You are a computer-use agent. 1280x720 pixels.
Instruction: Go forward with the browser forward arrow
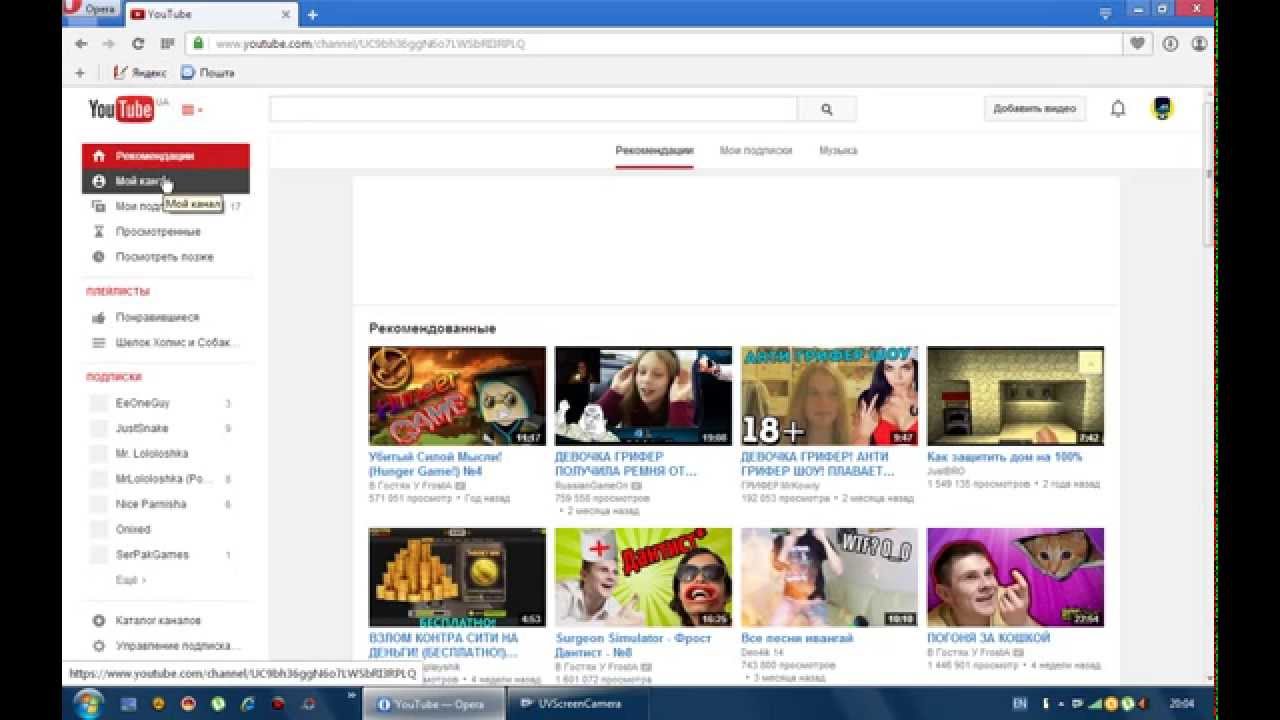pyautogui.click(x=108, y=44)
